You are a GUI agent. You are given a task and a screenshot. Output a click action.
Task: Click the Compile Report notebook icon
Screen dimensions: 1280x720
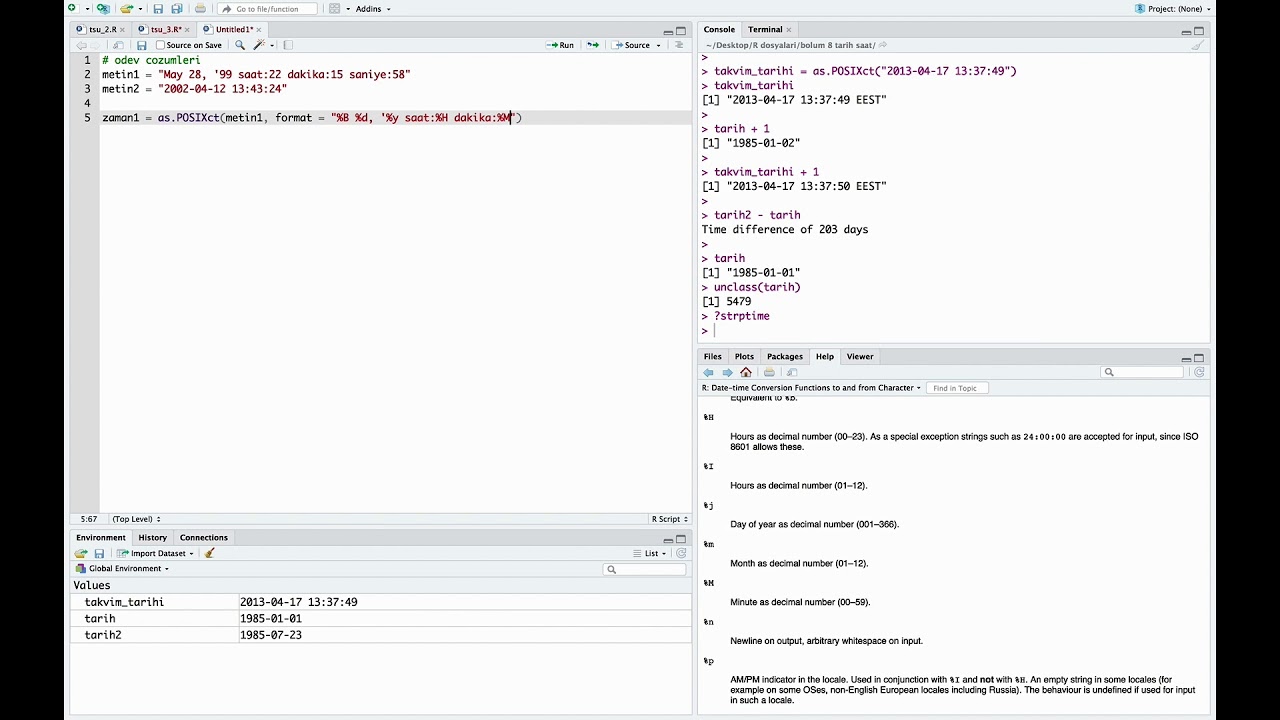click(288, 45)
